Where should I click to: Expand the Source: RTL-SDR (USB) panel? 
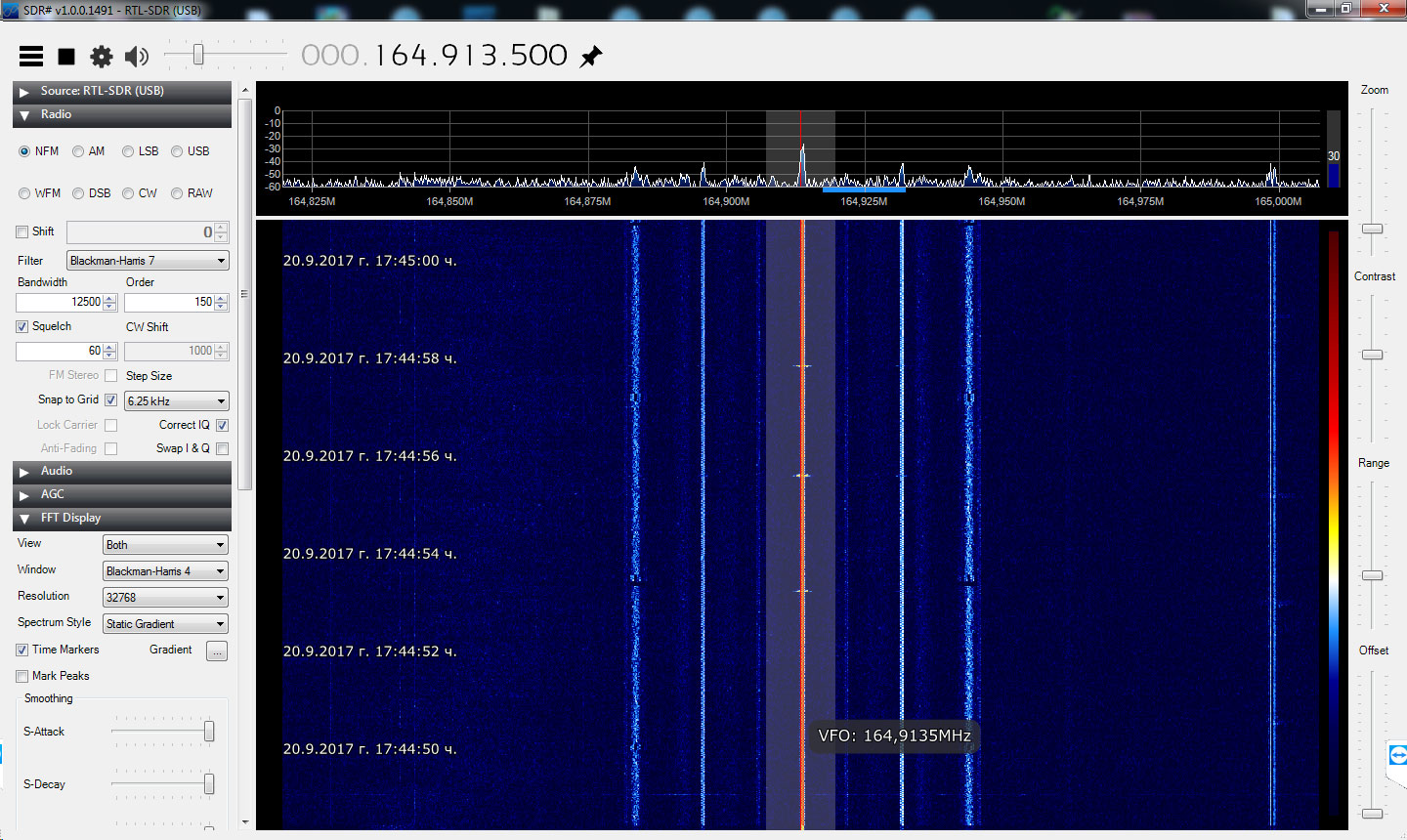[x=122, y=92]
